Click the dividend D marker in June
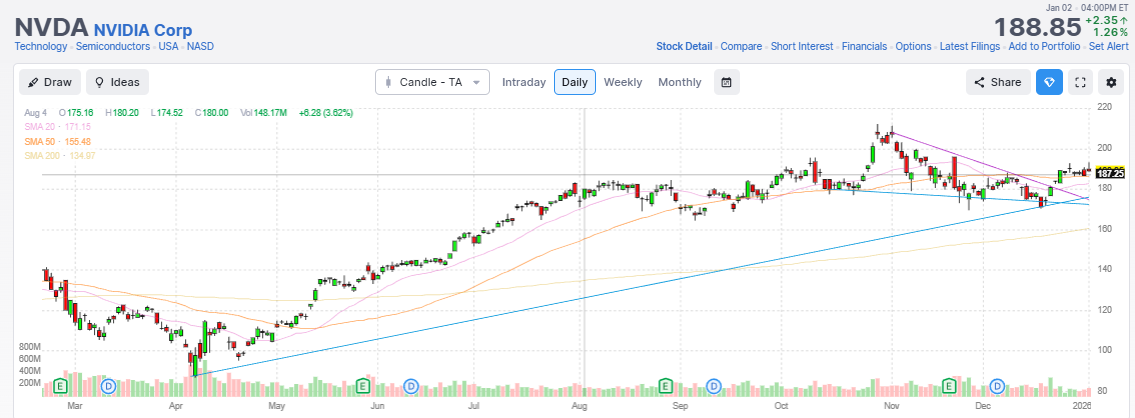1135x418 pixels. (x=413, y=385)
